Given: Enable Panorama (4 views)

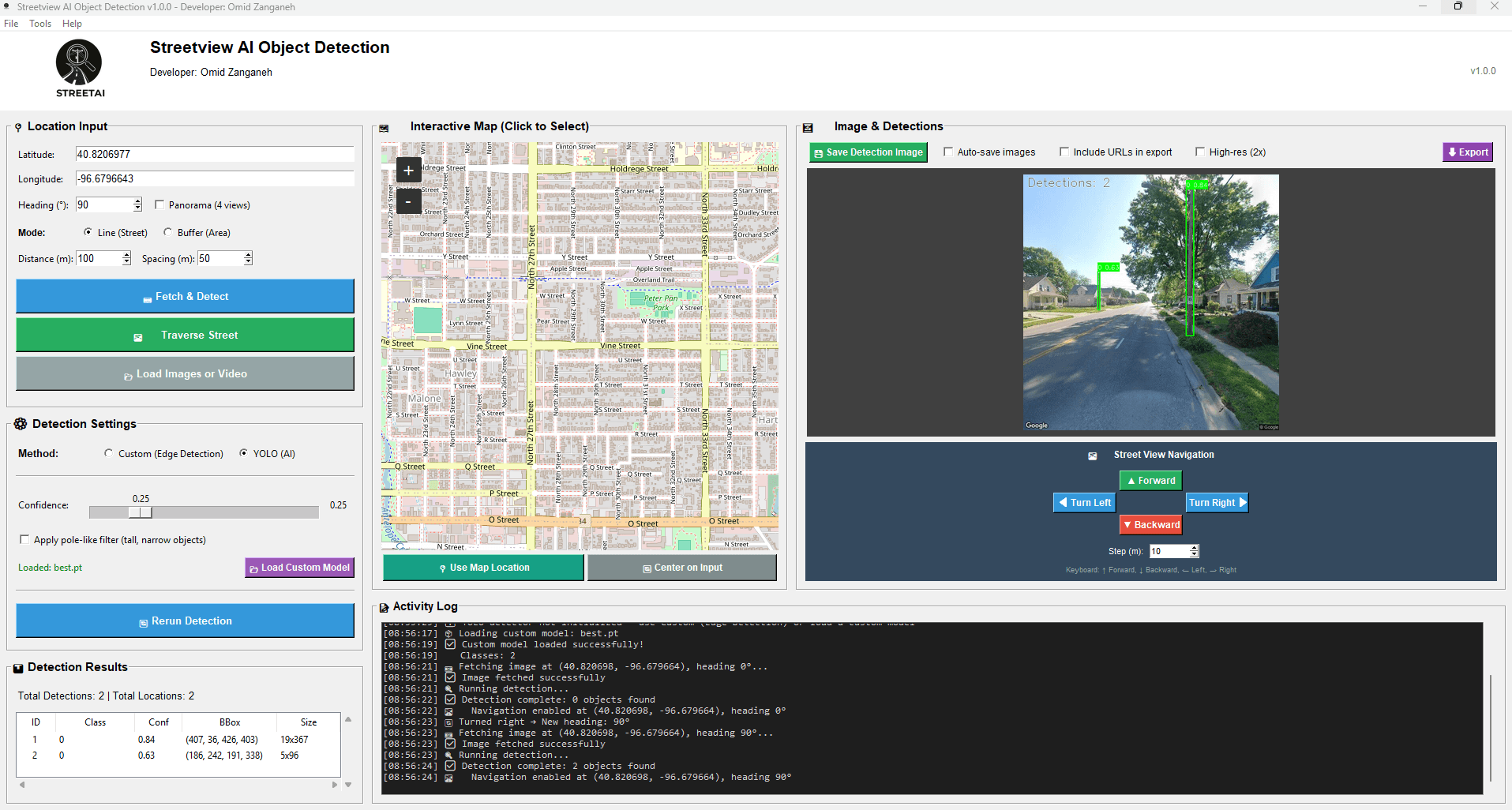Looking at the screenshot, I should (x=159, y=204).
